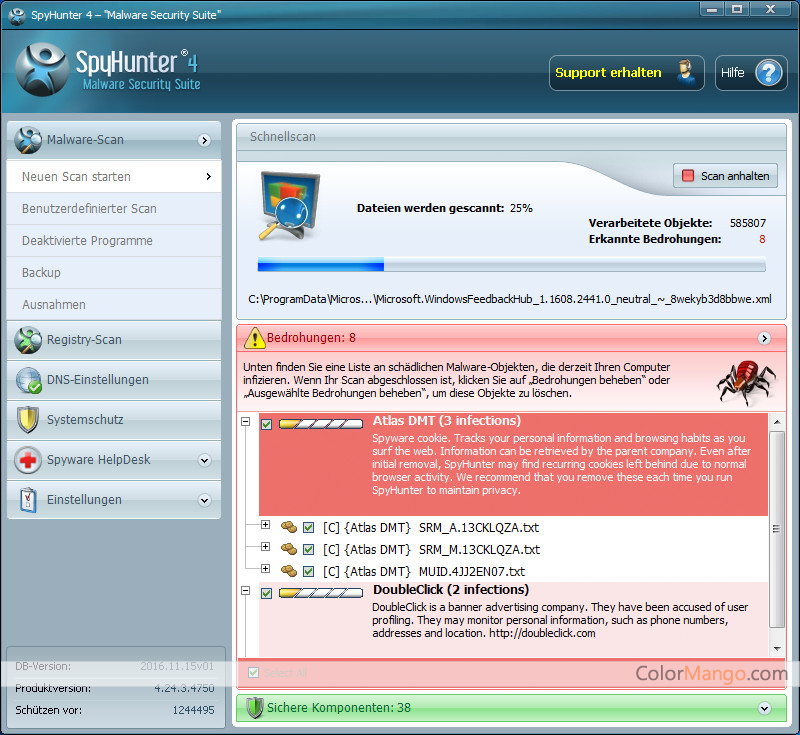
Task: Open the Registry-Scan section
Action: coord(114,340)
